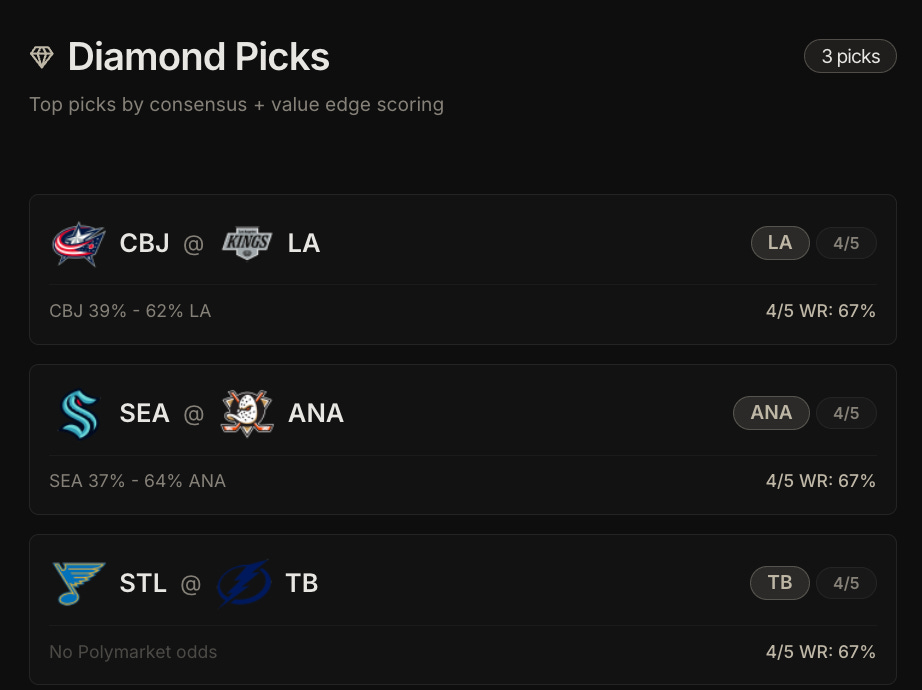Click the 4/5 badge on CBJ game

coord(846,244)
